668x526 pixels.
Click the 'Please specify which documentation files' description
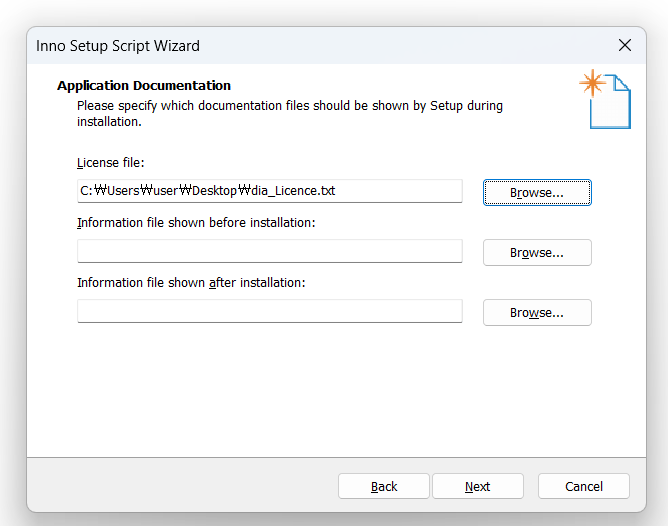(x=290, y=113)
